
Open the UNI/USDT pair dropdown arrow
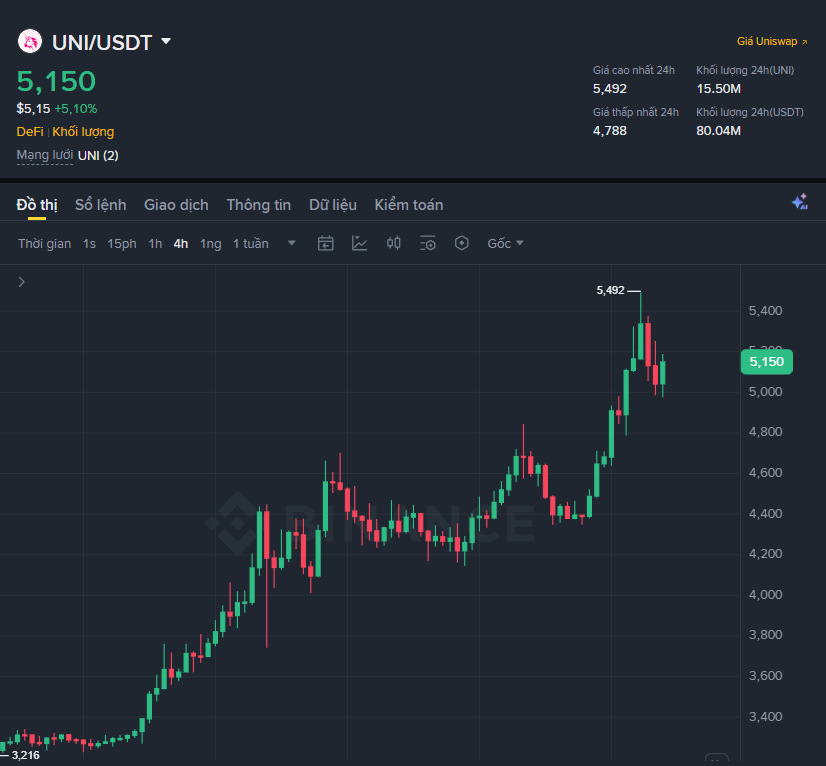(166, 41)
